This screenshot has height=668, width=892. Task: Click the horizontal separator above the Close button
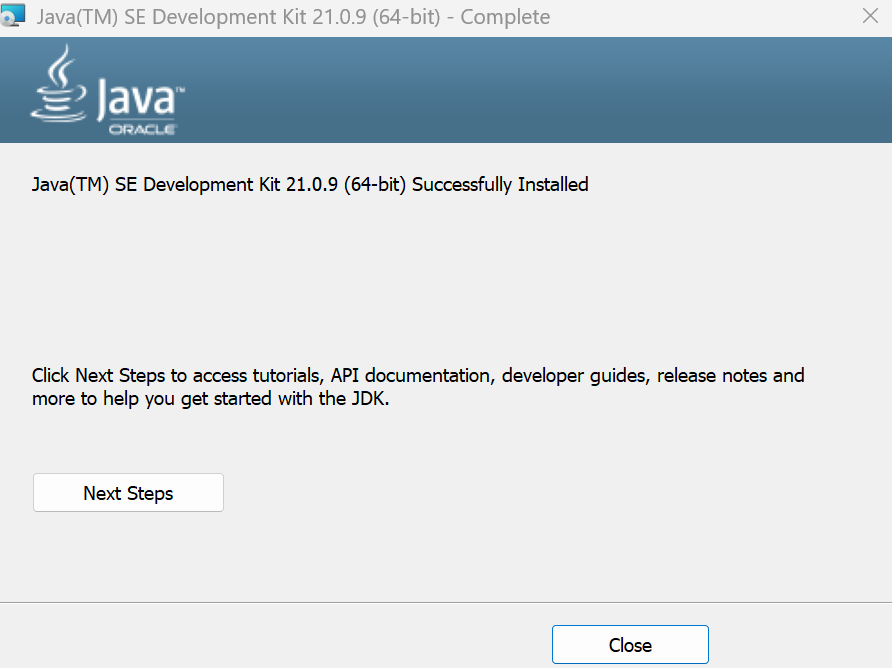click(446, 602)
